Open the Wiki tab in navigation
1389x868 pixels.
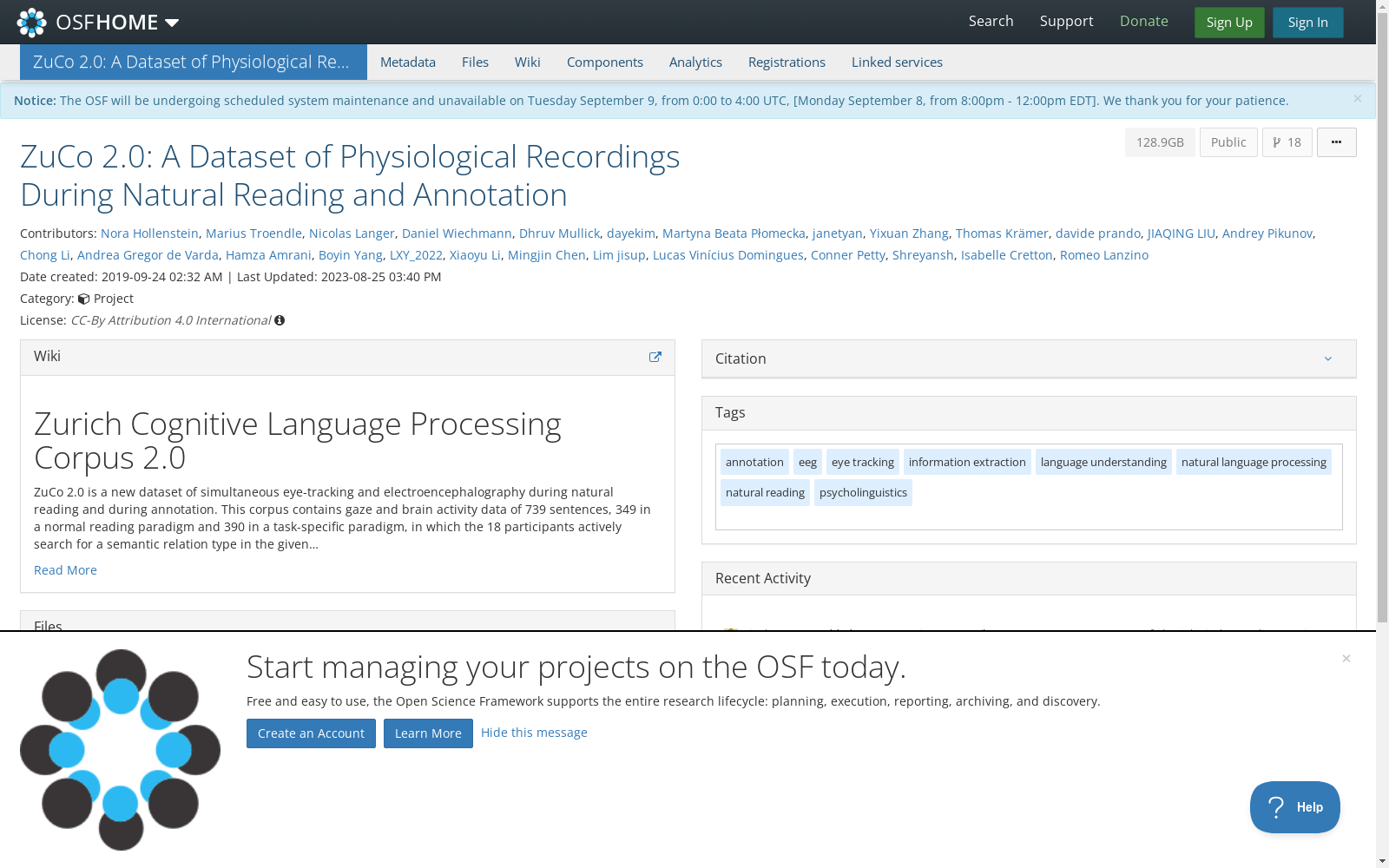(527, 62)
